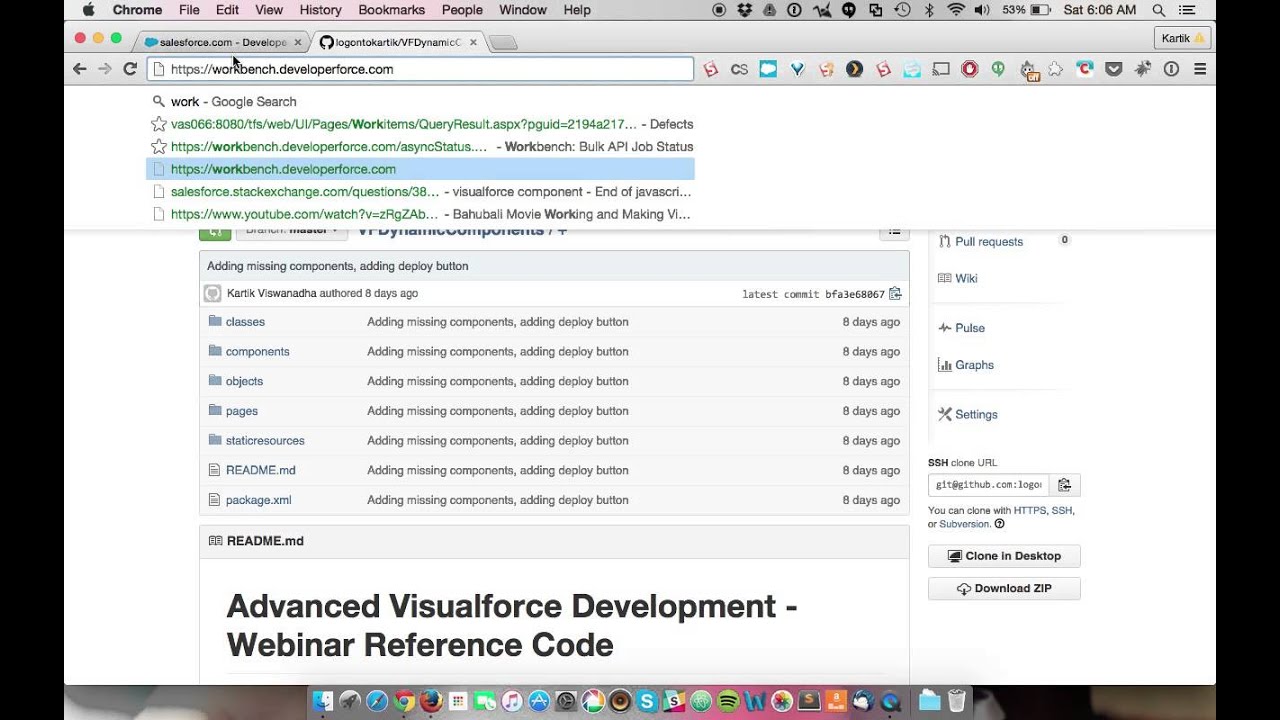Open the History menu in the menu bar
The height and width of the screenshot is (720, 1280).
click(x=320, y=10)
